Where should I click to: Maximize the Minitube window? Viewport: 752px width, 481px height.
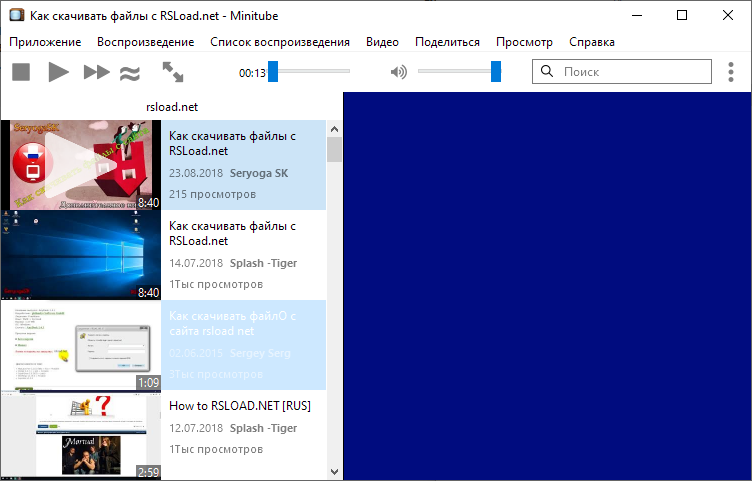(x=682, y=15)
